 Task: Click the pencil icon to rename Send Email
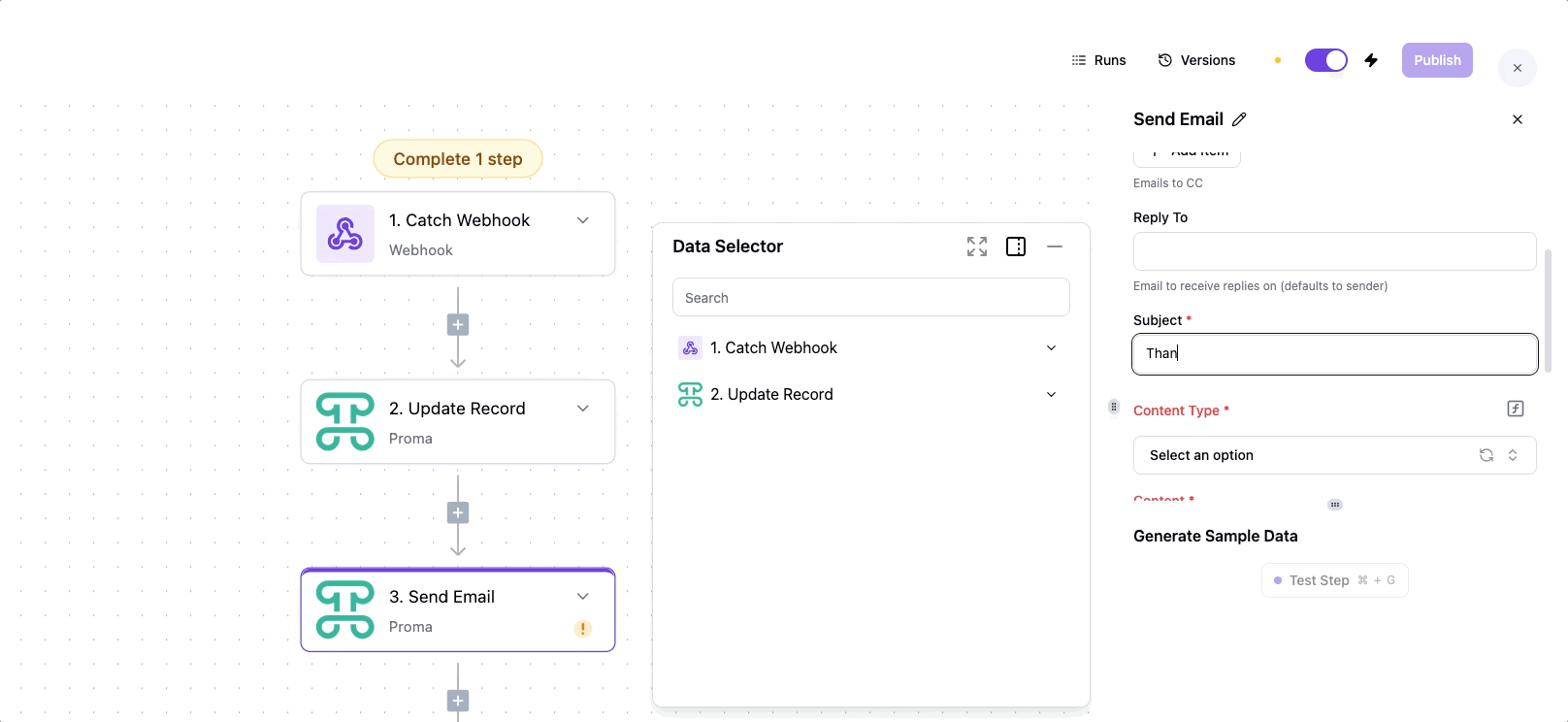tap(1239, 119)
